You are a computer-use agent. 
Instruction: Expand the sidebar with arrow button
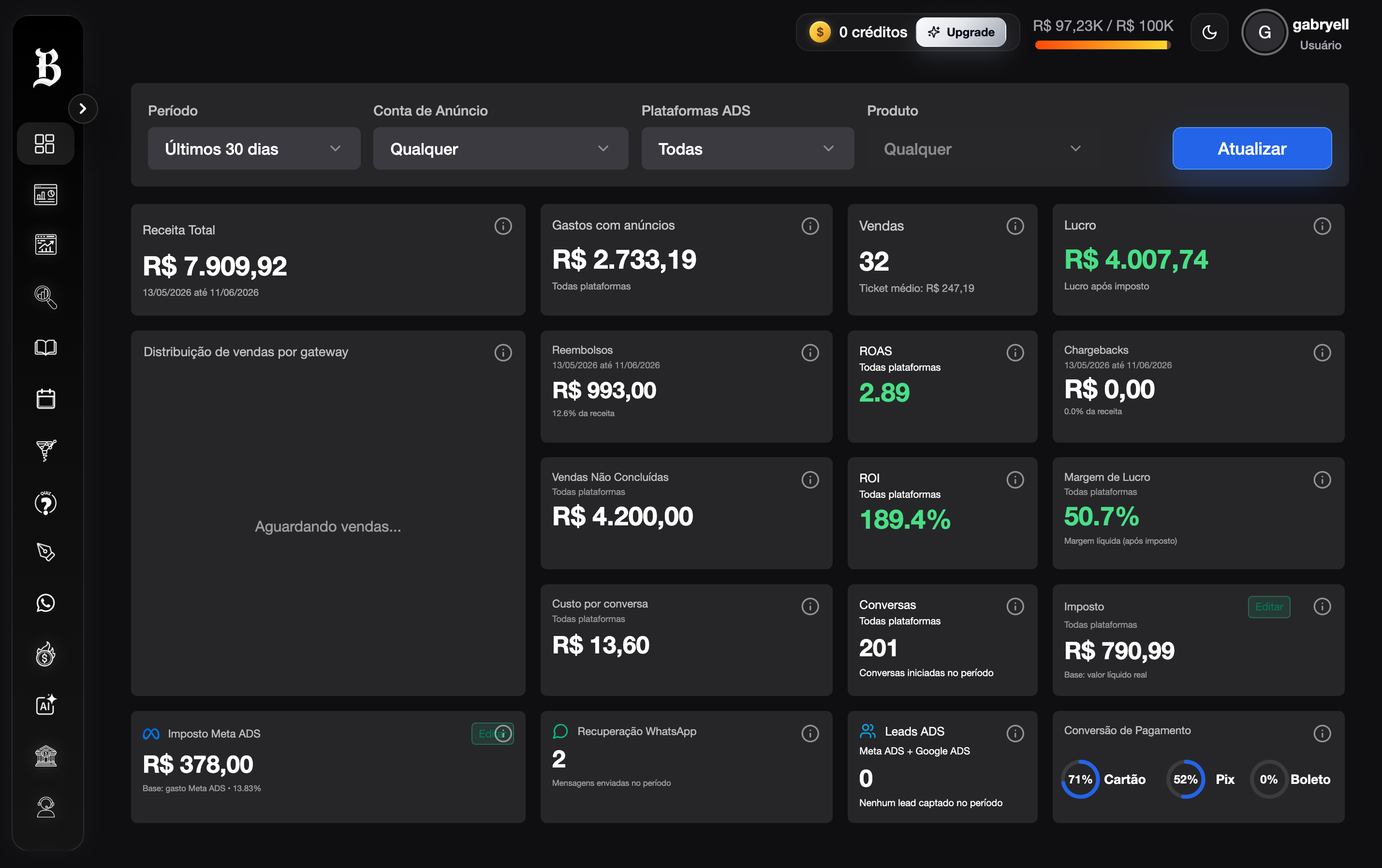(x=83, y=108)
